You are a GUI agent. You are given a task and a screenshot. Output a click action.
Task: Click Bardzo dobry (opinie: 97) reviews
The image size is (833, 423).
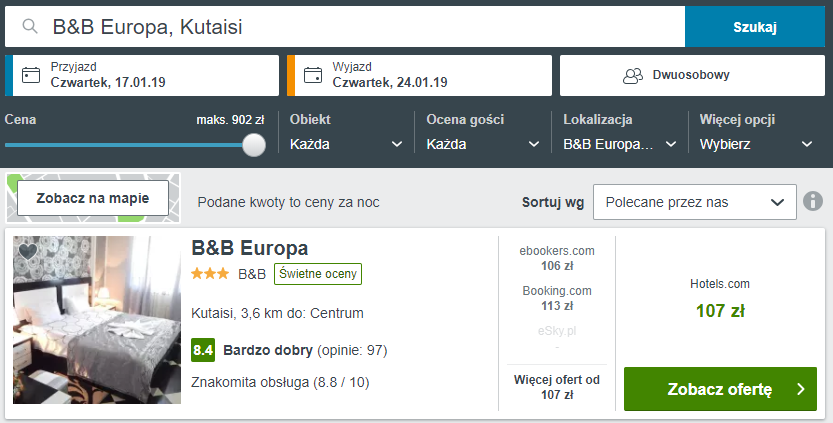pos(305,351)
